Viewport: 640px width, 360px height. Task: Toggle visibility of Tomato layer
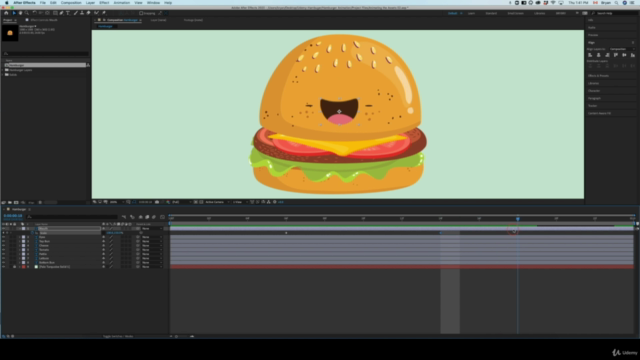pyautogui.click(x=4, y=250)
